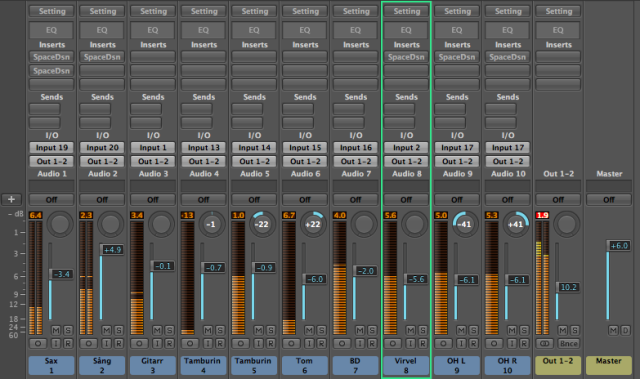Mute the Master channel

click(x=613, y=330)
